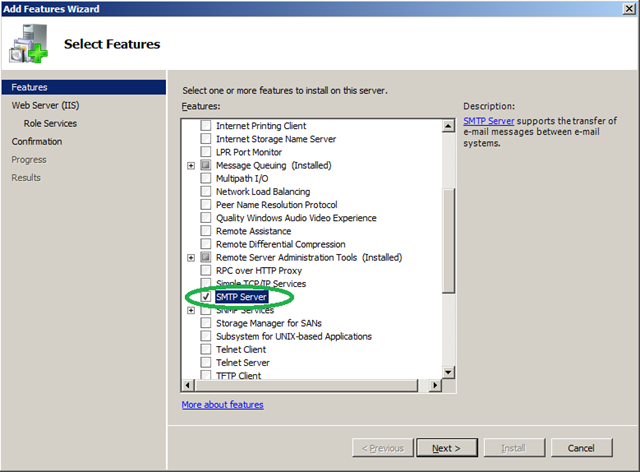The height and width of the screenshot is (472, 640).
Task: Check Internet Storage Name Server box
Action: [206, 138]
